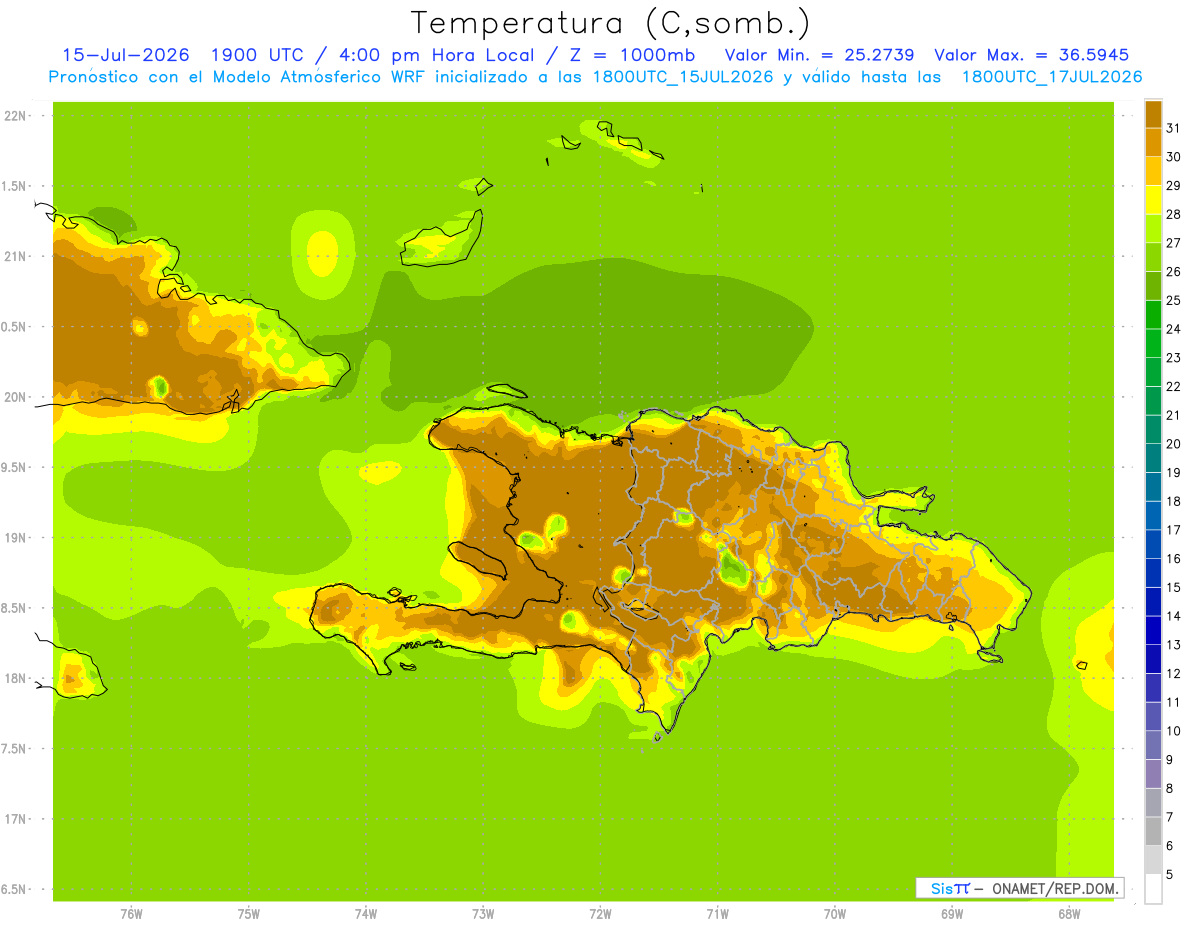Click the '71W' longitude axis label
The height and width of the screenshot is (927, 1200).
coord(717,913)
